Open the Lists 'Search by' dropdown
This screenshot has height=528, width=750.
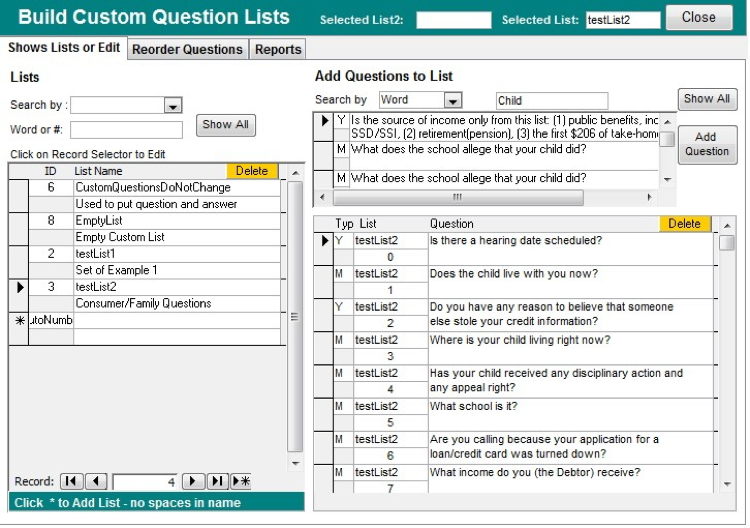pyautogui.click(x=172, y=105)
